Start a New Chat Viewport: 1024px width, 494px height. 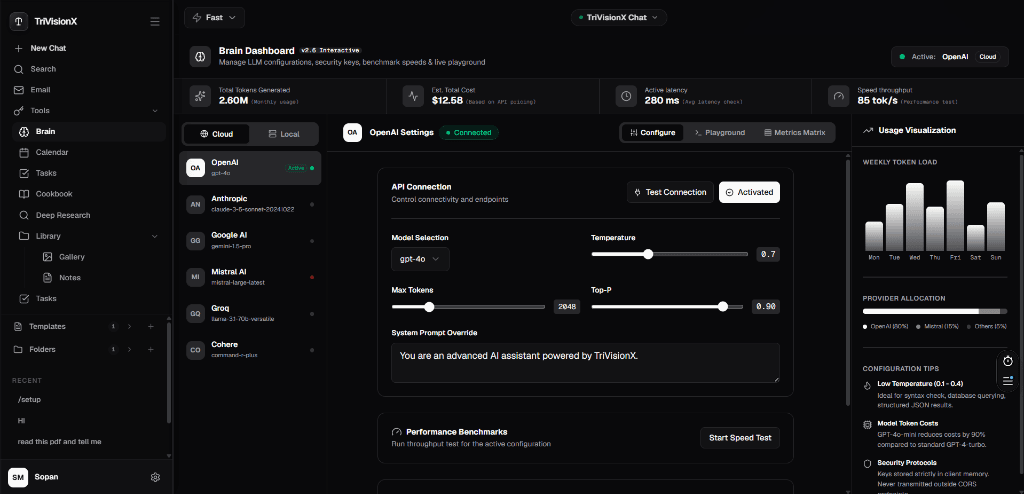pos(48,48)
